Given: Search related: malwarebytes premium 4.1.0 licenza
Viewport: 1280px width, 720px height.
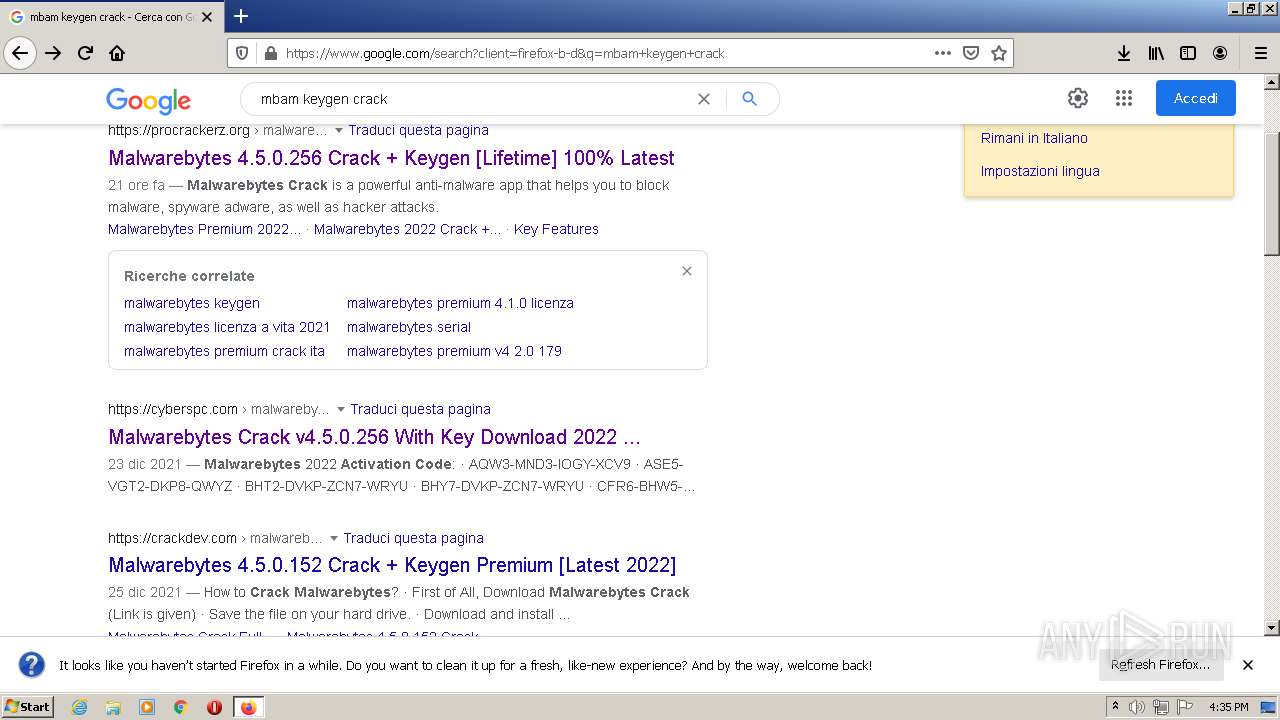Looking at the screenshot, I should tap(460, 303).
